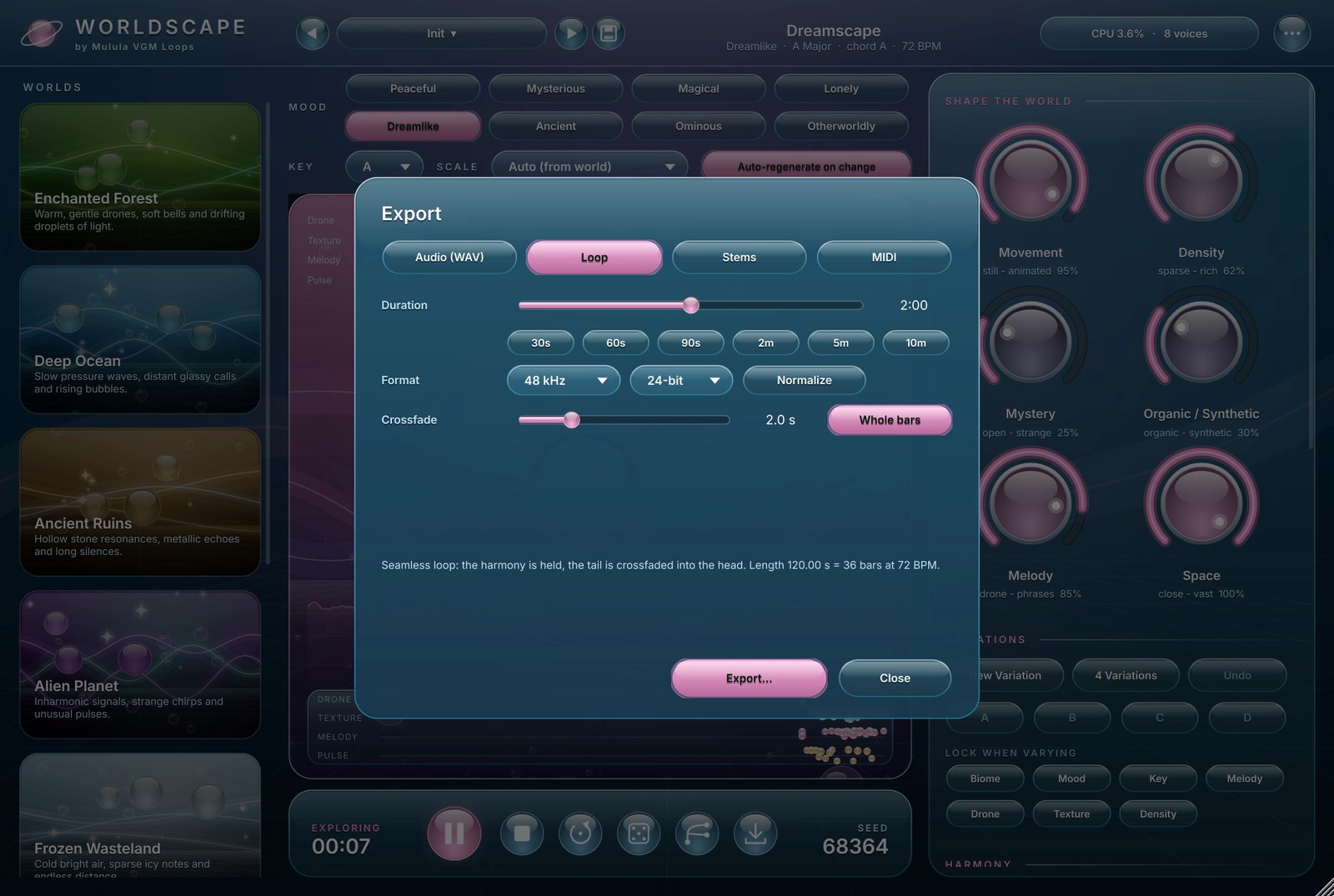Screen dimensions: 1334x896
Task: Choose the Mysterious mood
Action: tap(555, 88)
